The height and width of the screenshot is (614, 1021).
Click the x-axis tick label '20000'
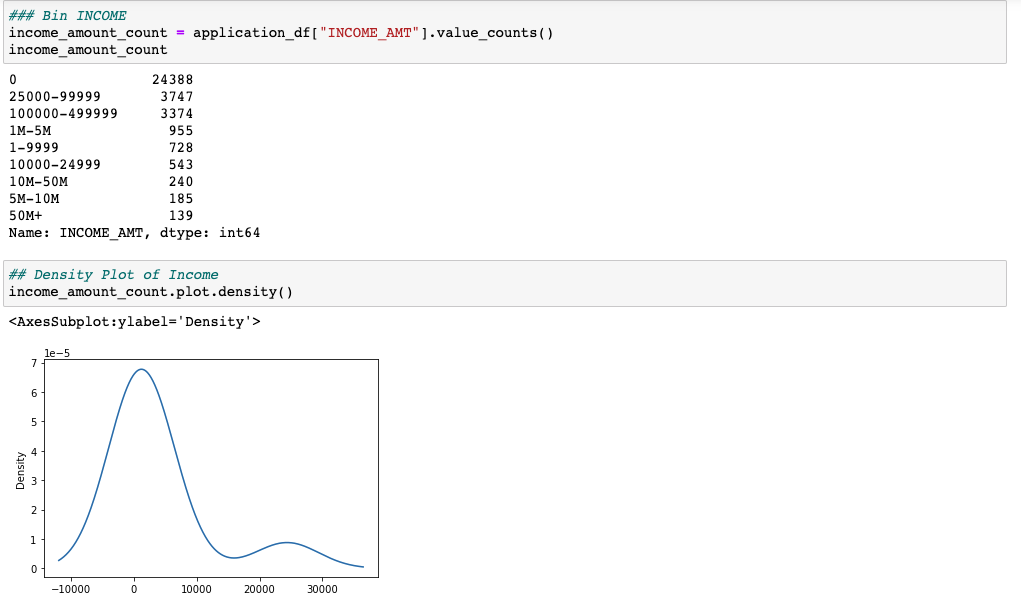pos(259,589)
